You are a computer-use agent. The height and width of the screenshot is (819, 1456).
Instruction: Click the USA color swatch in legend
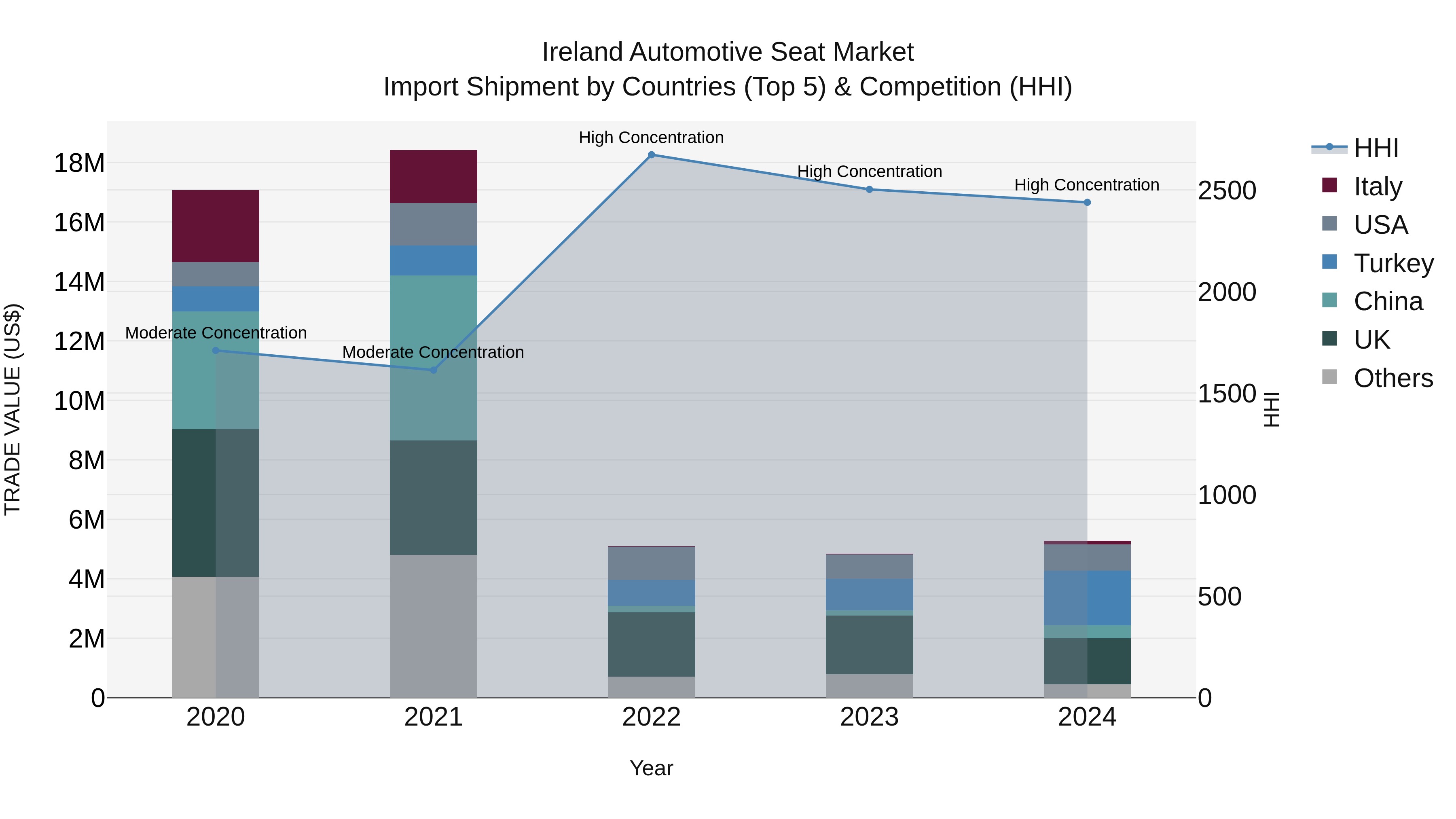(1329, 224)
